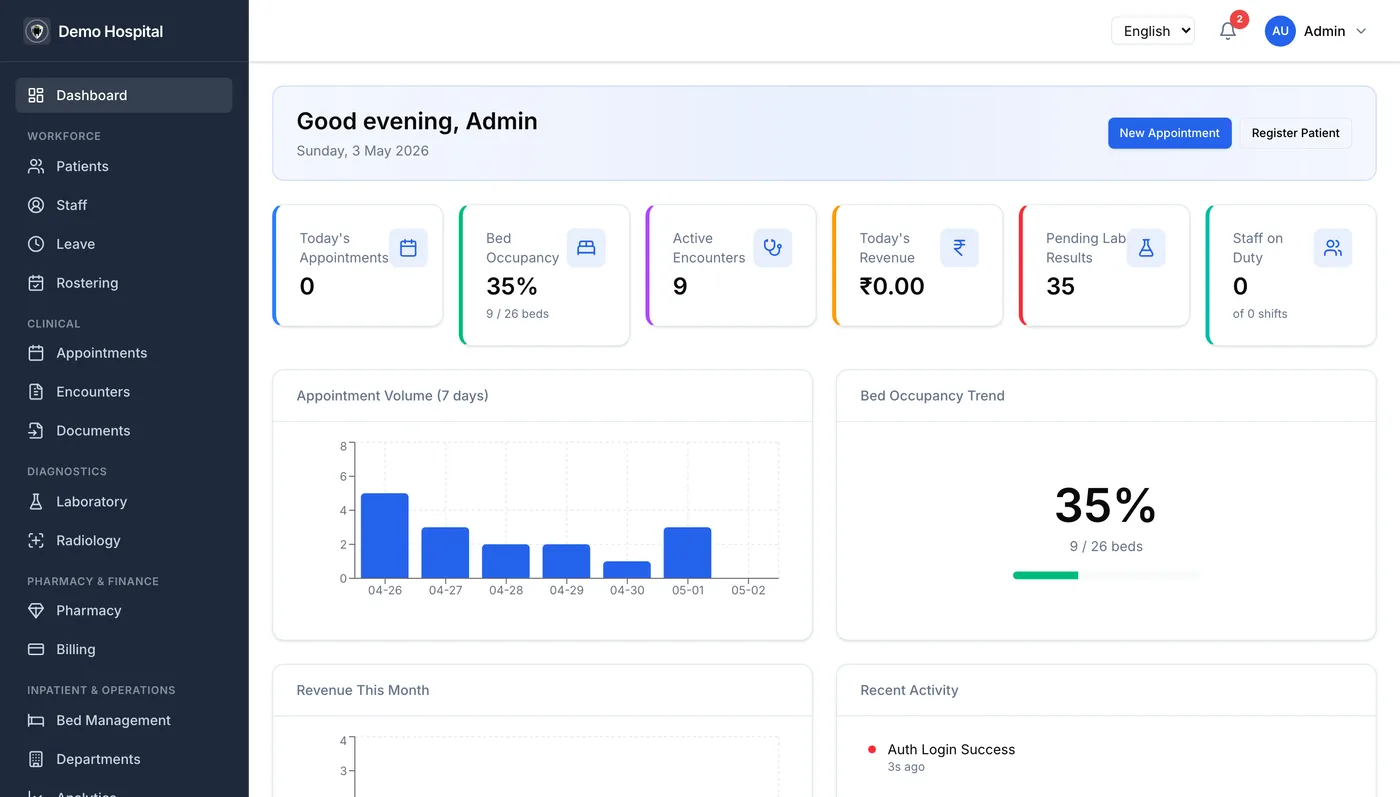Click the calendar icon on Today's Appointments card
This screenshot has height=797, width=1400.
coord(408,248)
